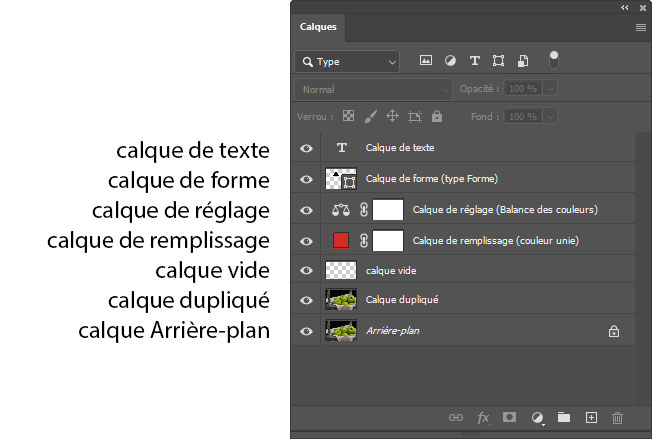Click the mask link icon on Calque de réglage

pyautogui.click(x=364, y=210)
